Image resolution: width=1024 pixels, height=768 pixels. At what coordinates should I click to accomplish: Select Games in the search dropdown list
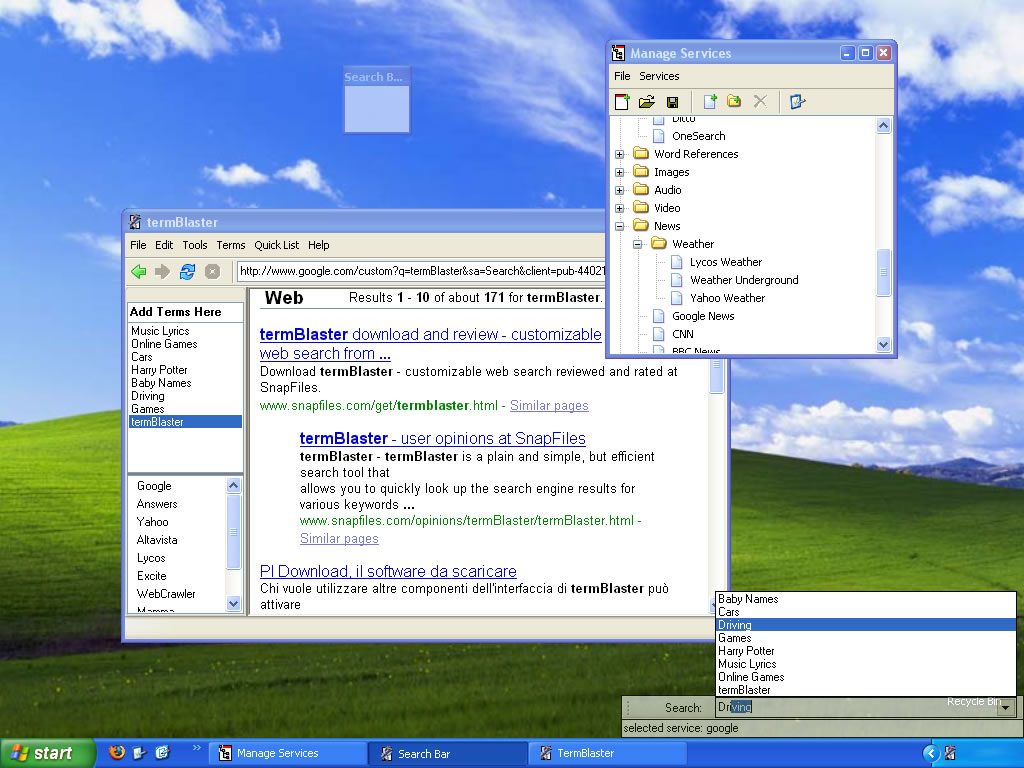pyautogui.click(x=866, y=638)
